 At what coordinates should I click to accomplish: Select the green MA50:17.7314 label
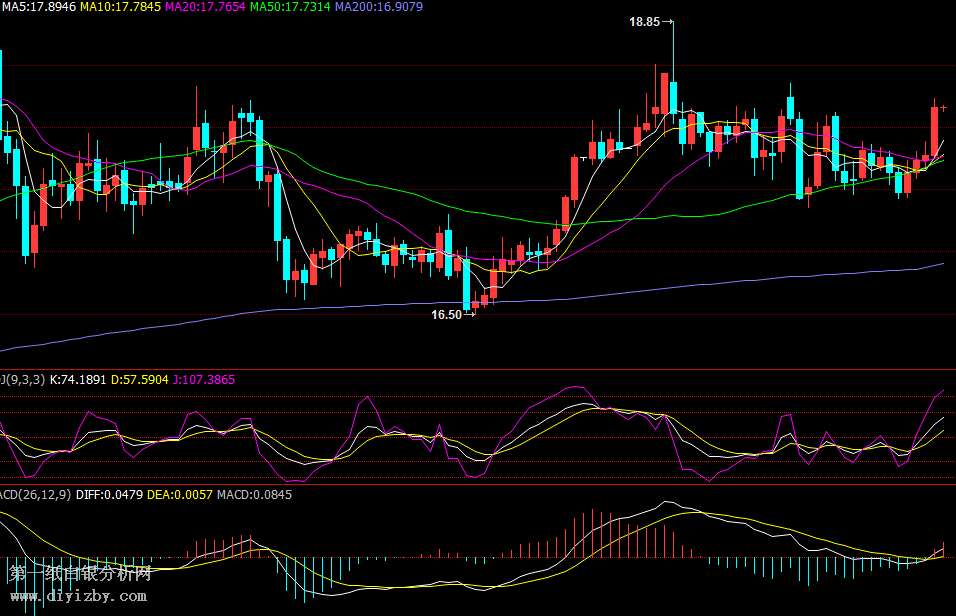(290, 7)
